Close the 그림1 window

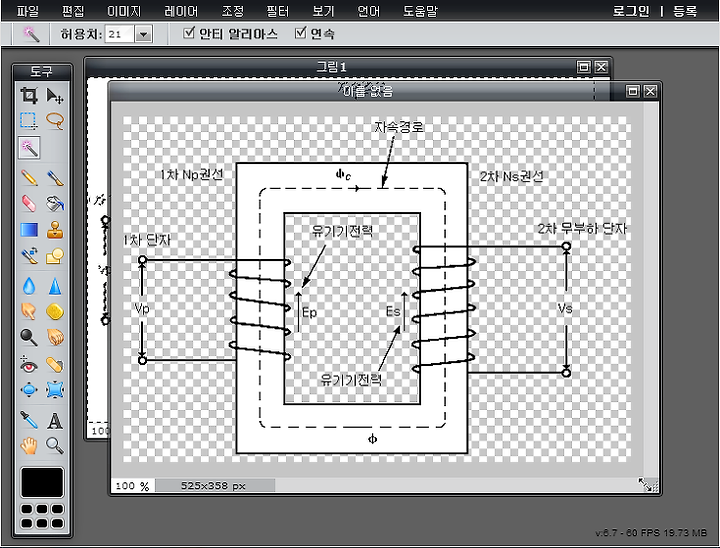(x=601, y=67)
